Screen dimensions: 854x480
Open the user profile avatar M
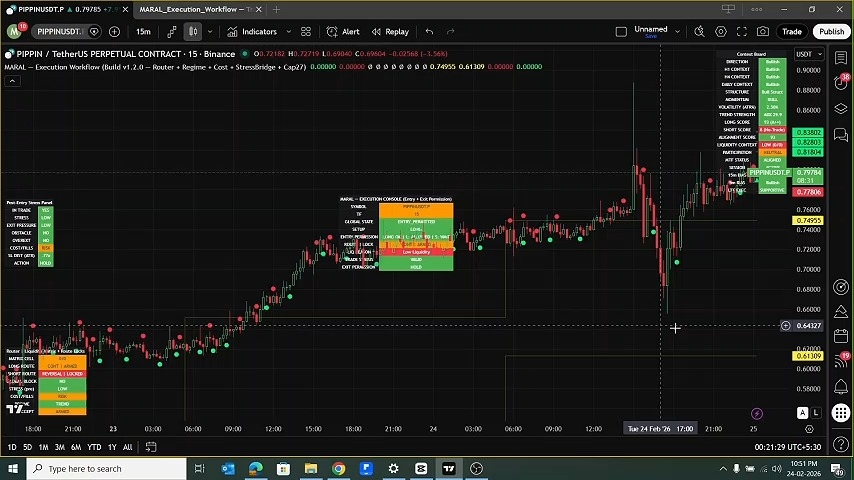click(14, 32)
